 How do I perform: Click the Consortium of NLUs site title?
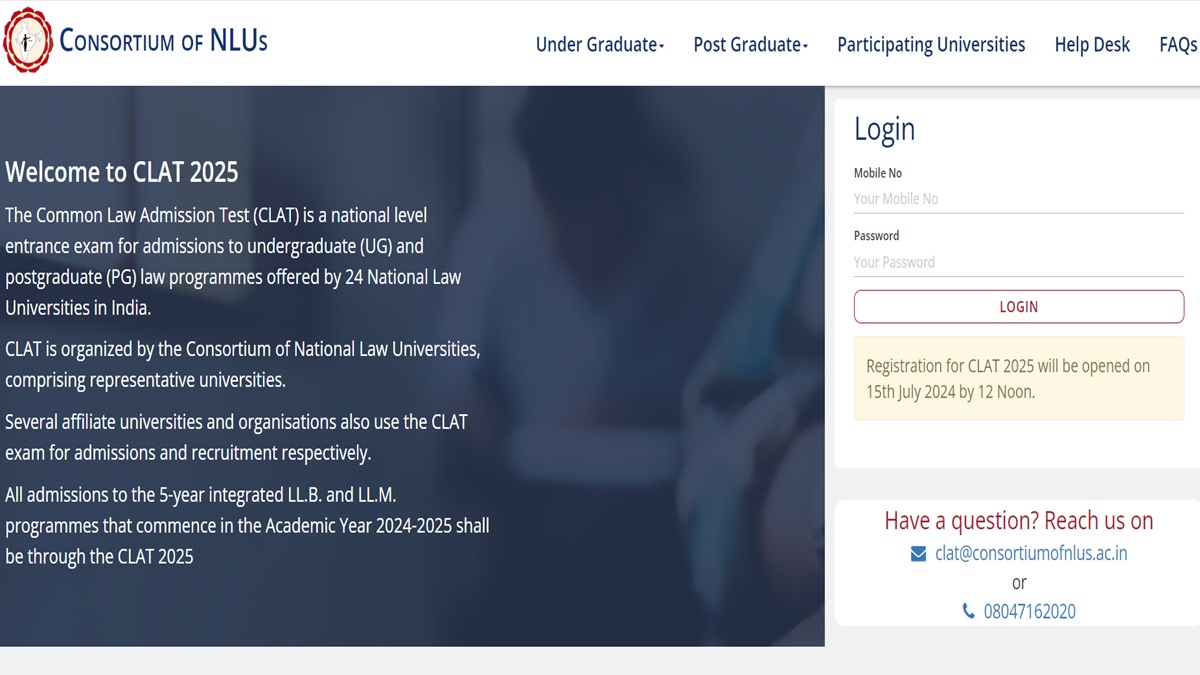[x=163, y=41]
